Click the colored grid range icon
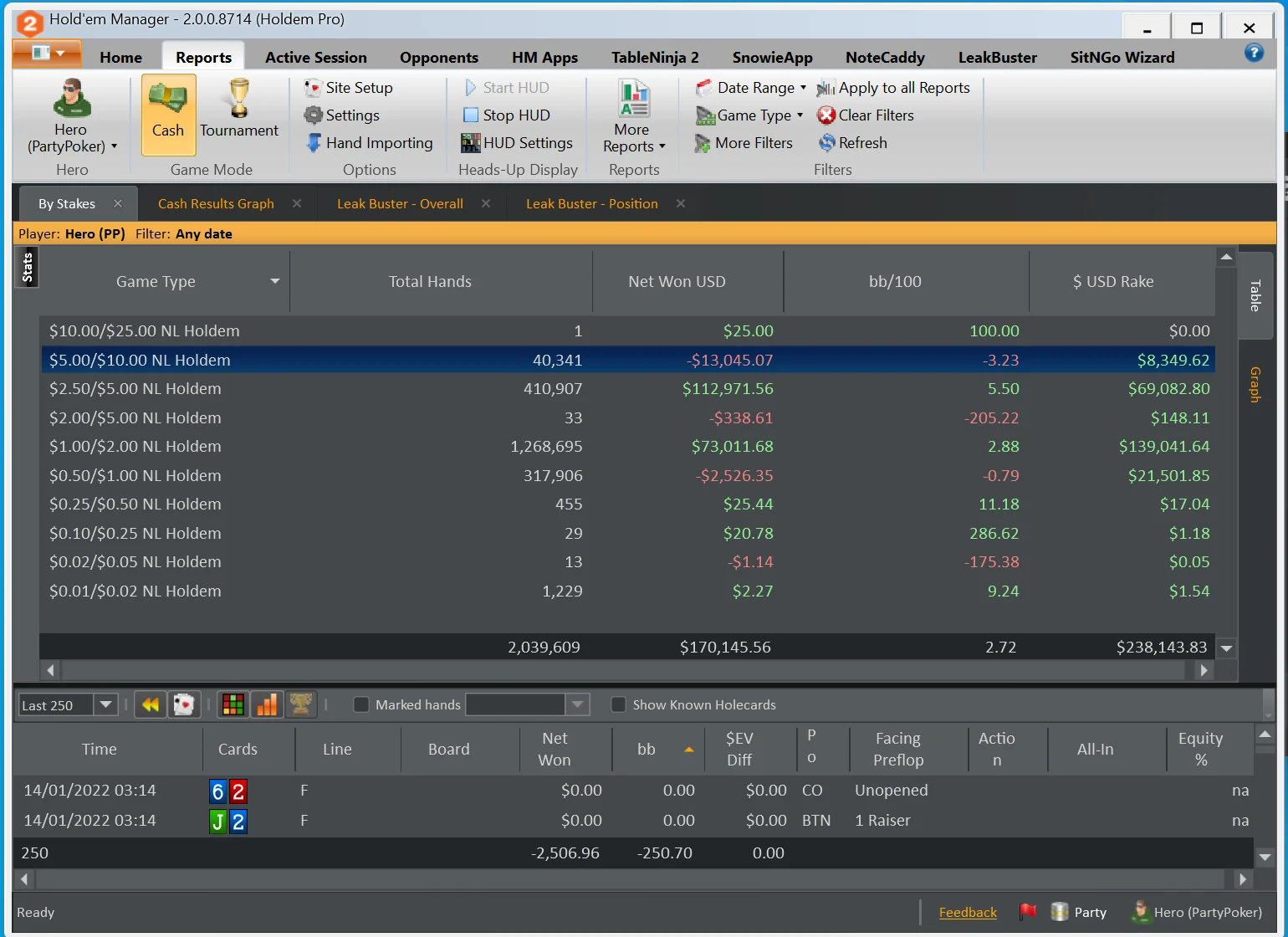1288x937 pixels. (233, 705)
